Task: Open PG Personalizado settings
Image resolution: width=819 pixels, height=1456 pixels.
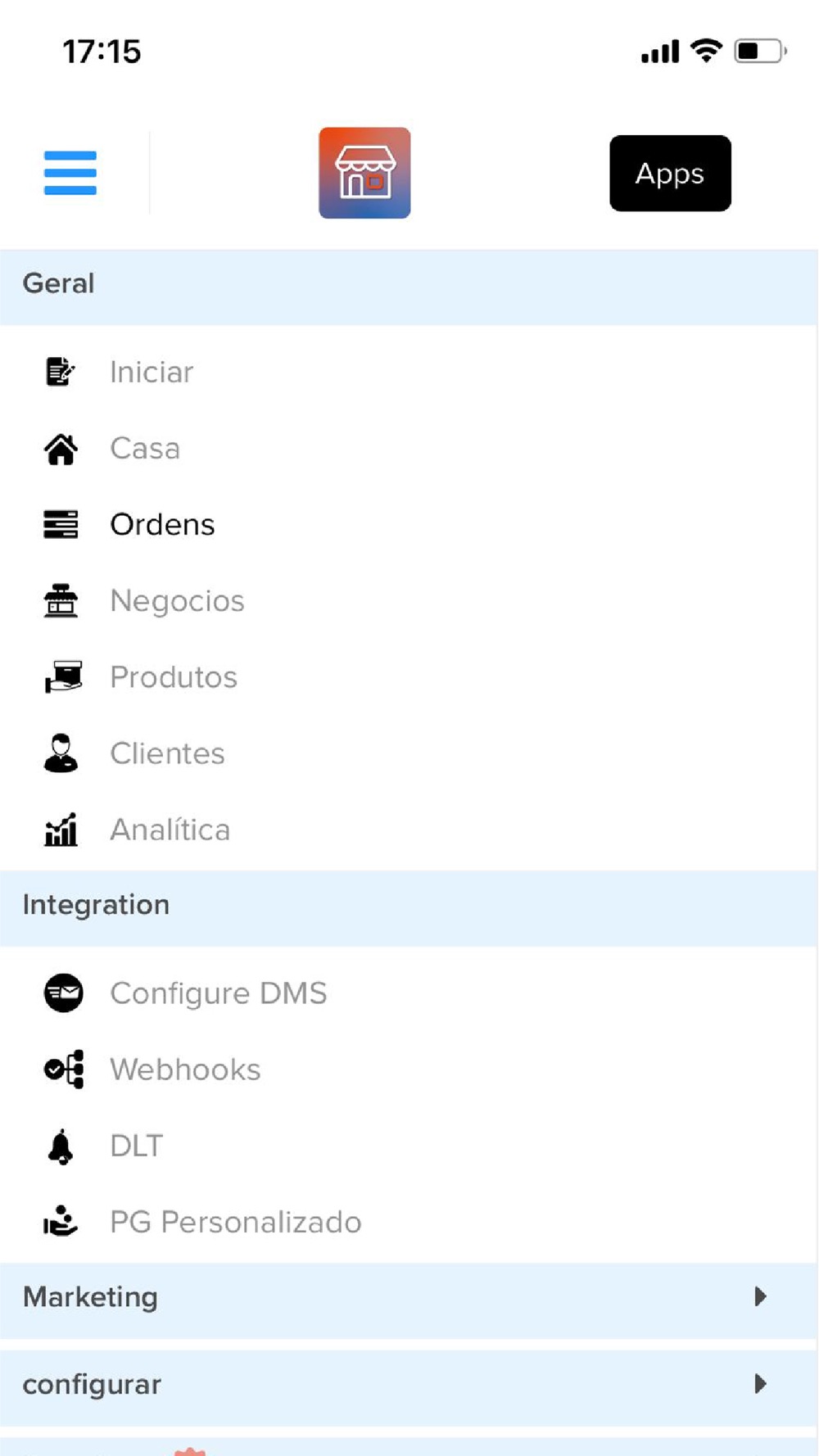Action: [x=236, y=1222]
